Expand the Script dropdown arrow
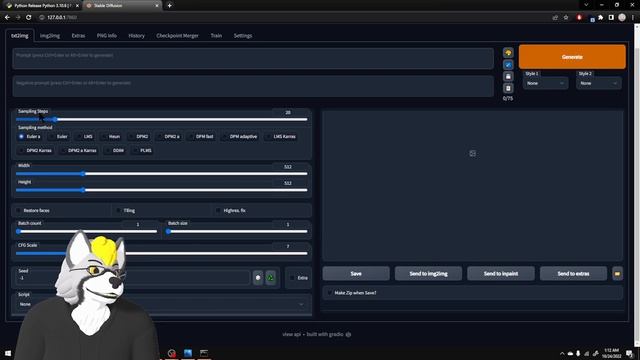This screenshot has width=640, height=360. pos(301,304)
